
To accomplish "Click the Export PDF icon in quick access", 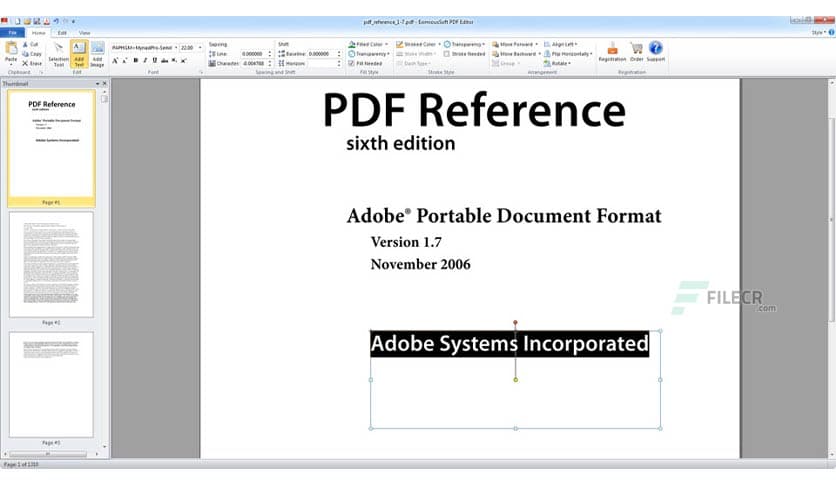I will coord(46,21).
